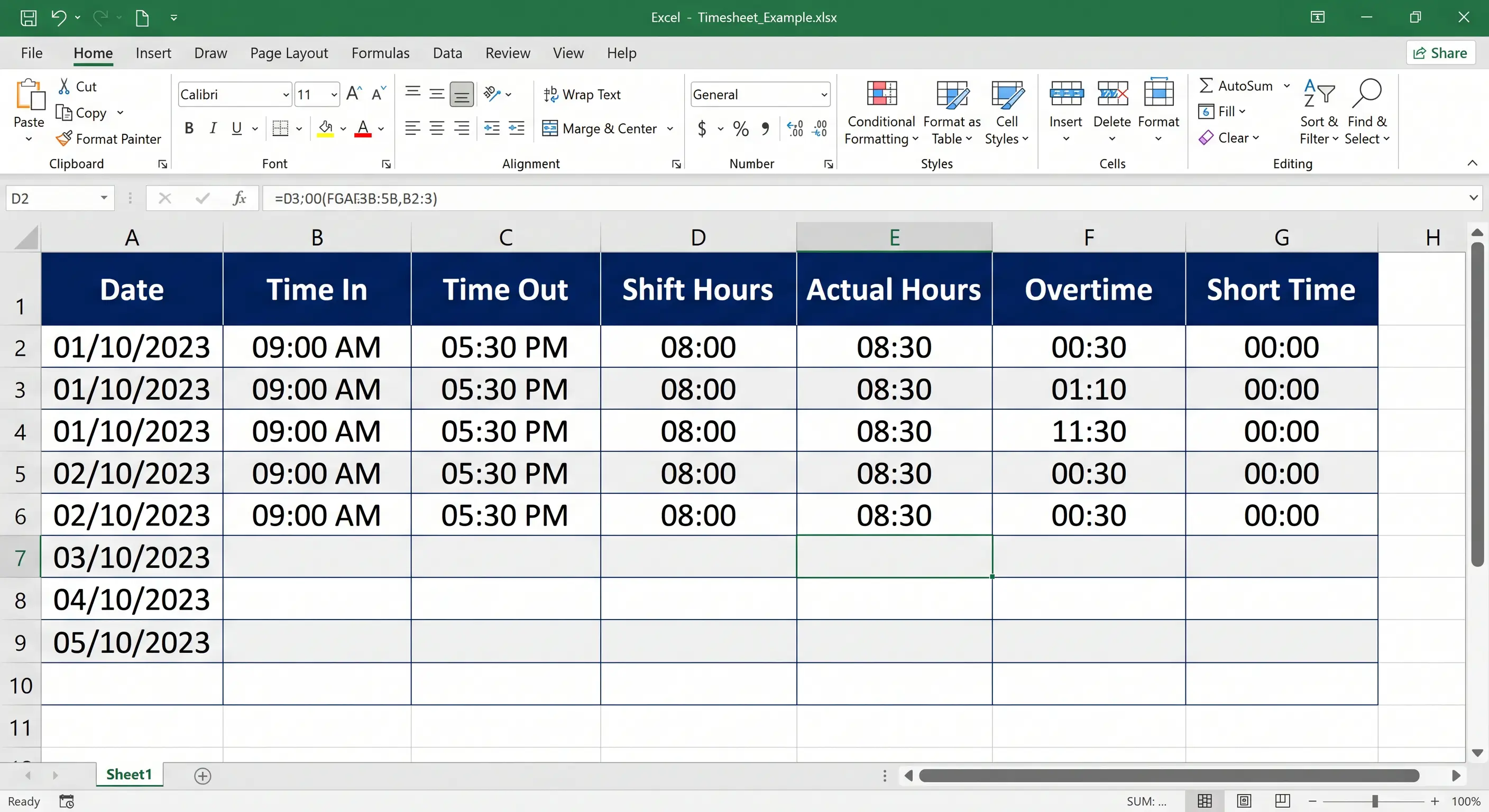
Task: Open the Page Layout tab
Action: point(289,53)
